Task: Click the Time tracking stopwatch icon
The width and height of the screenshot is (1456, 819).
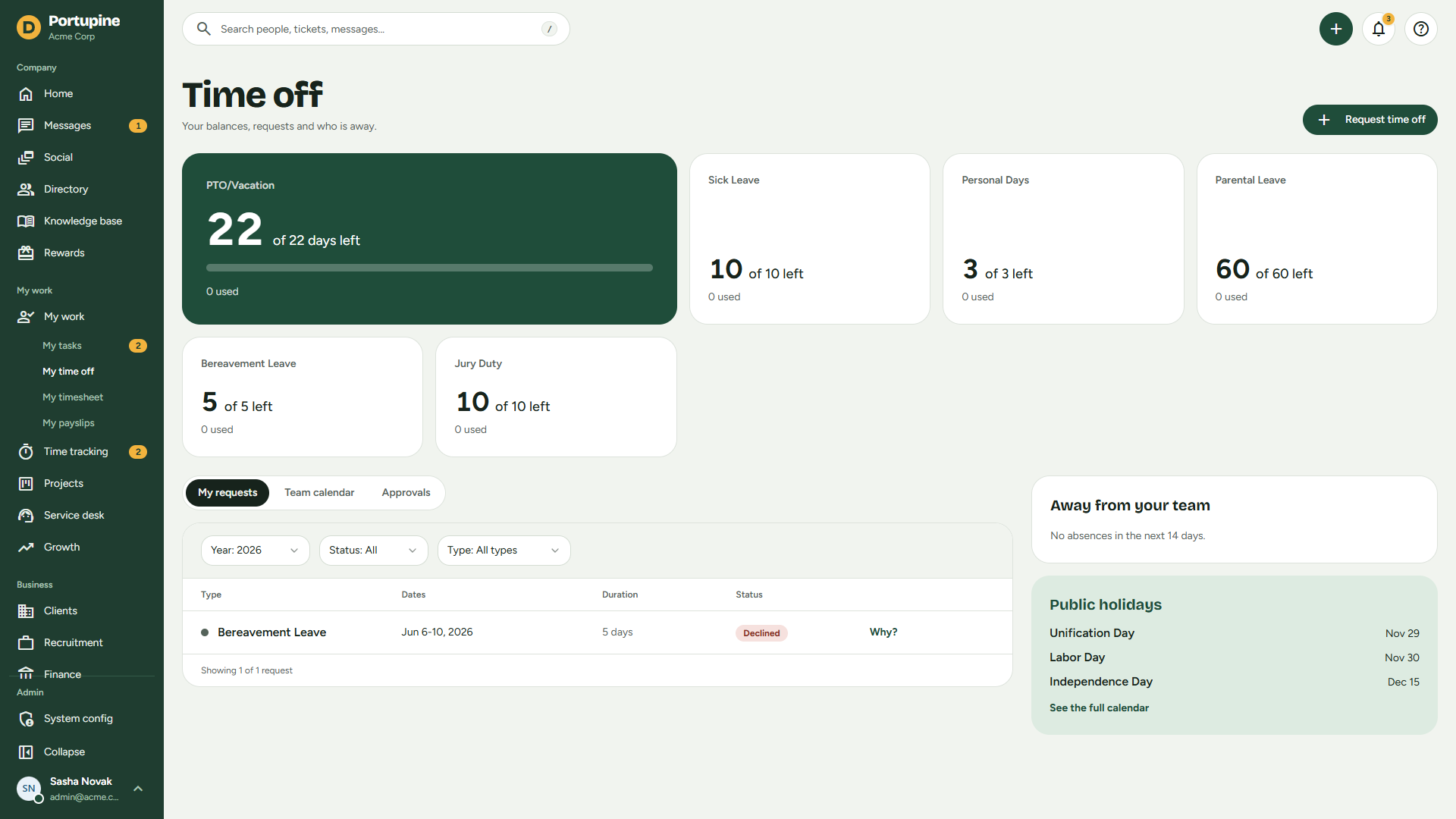Action: click(x=26, y=452)
